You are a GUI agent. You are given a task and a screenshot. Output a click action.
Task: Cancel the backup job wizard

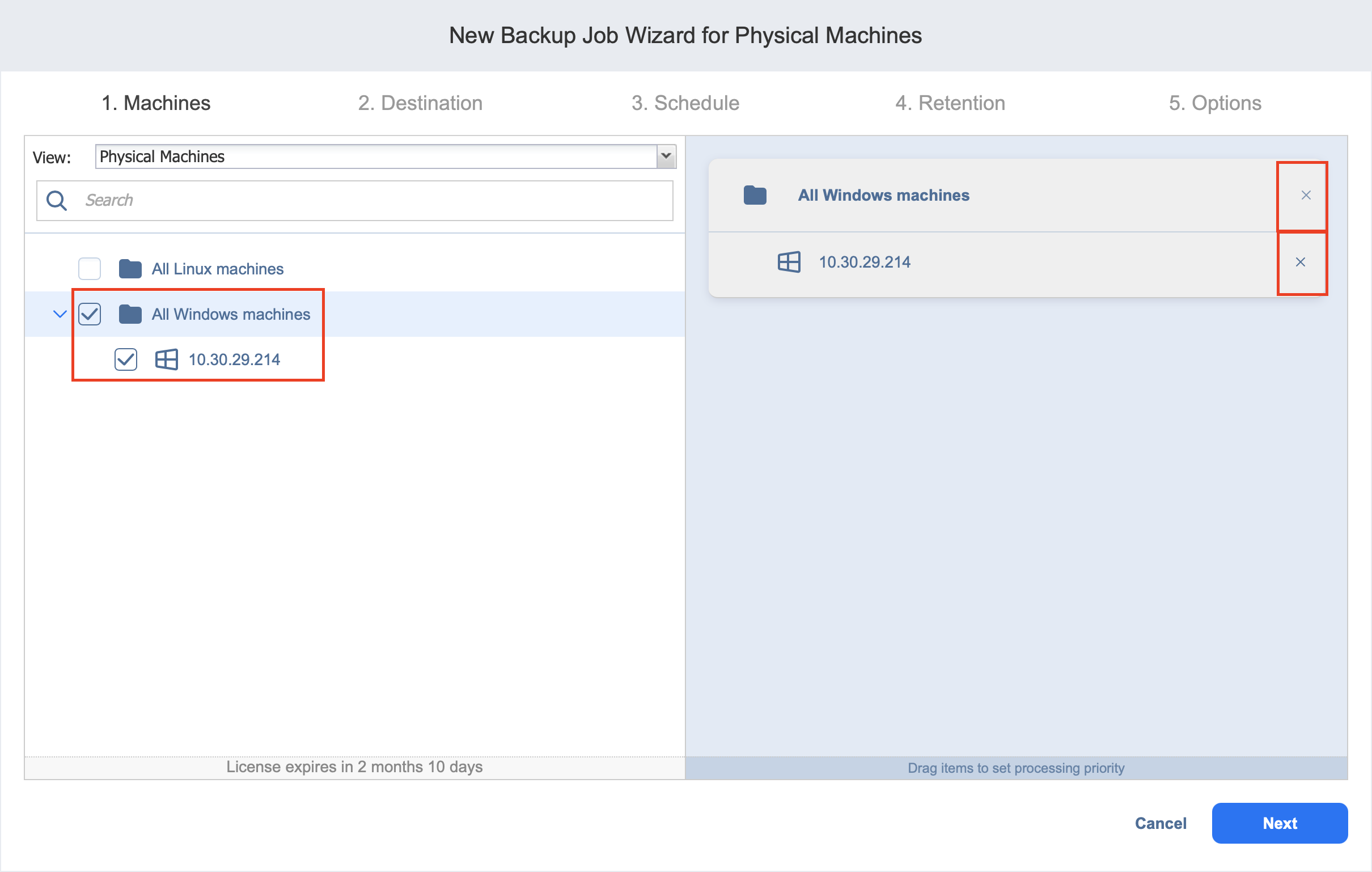(x=1160, y=823)
